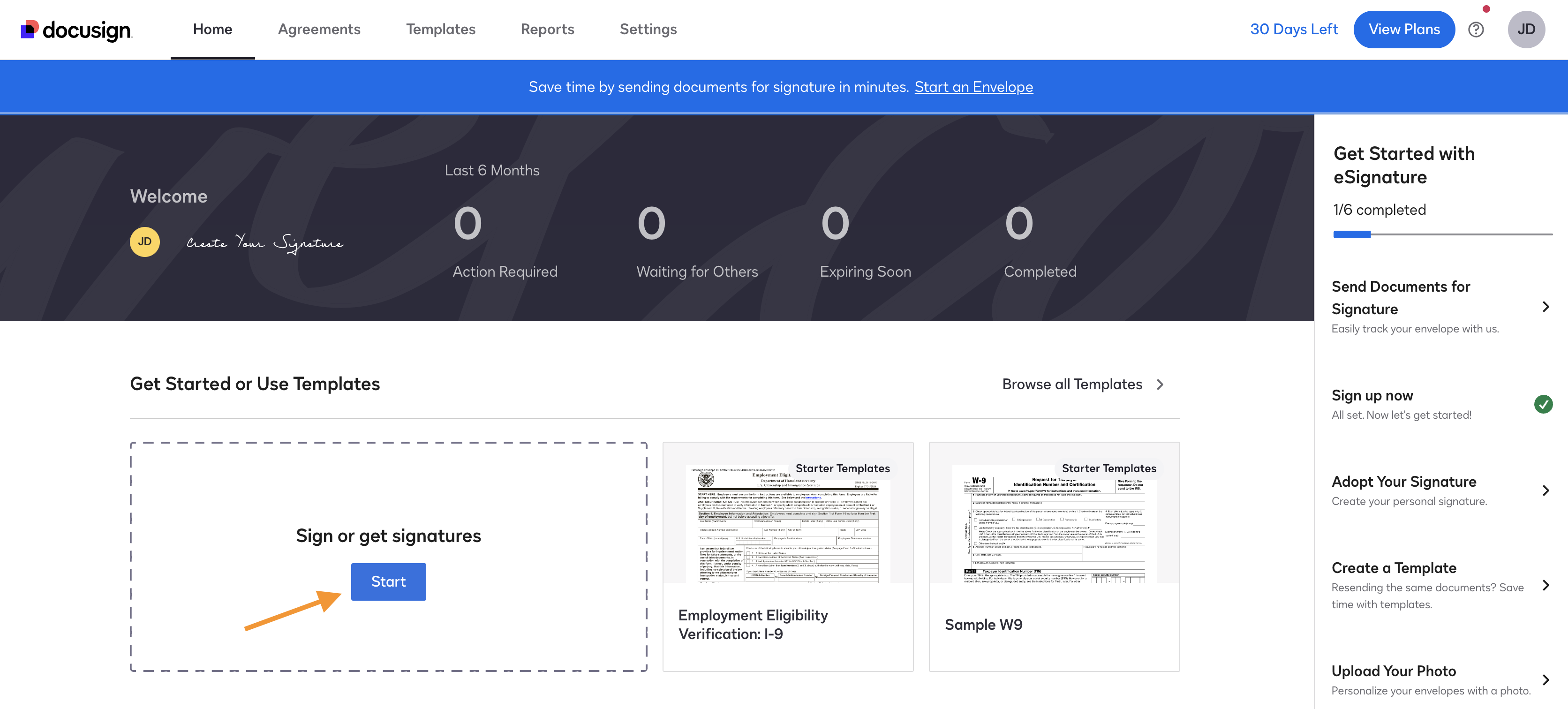1568x709 pixels.
Task: Open the help question mark icon
Action: (x=1476, y=30)
